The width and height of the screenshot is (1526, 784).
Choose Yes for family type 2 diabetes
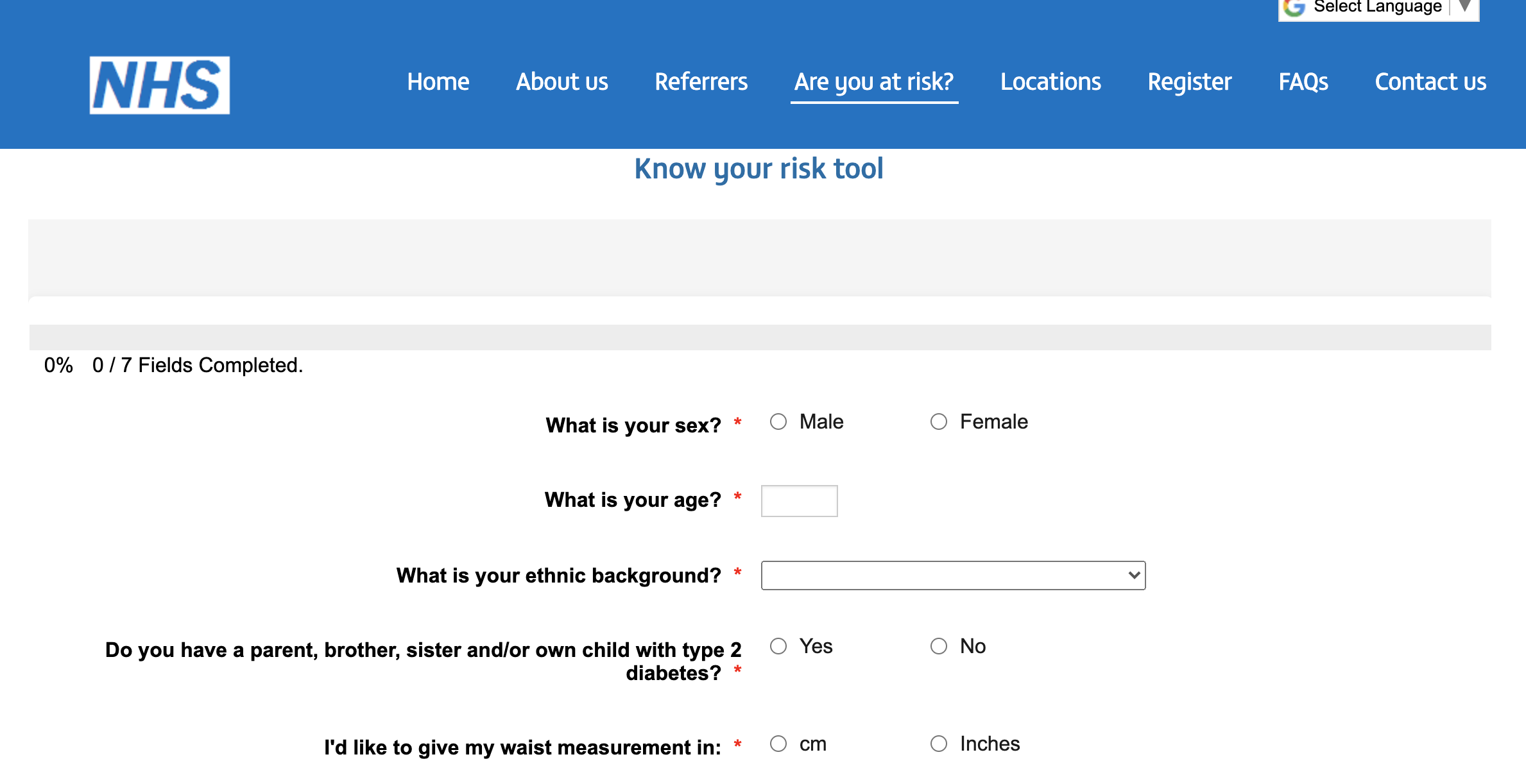click(x=778, y=647)
